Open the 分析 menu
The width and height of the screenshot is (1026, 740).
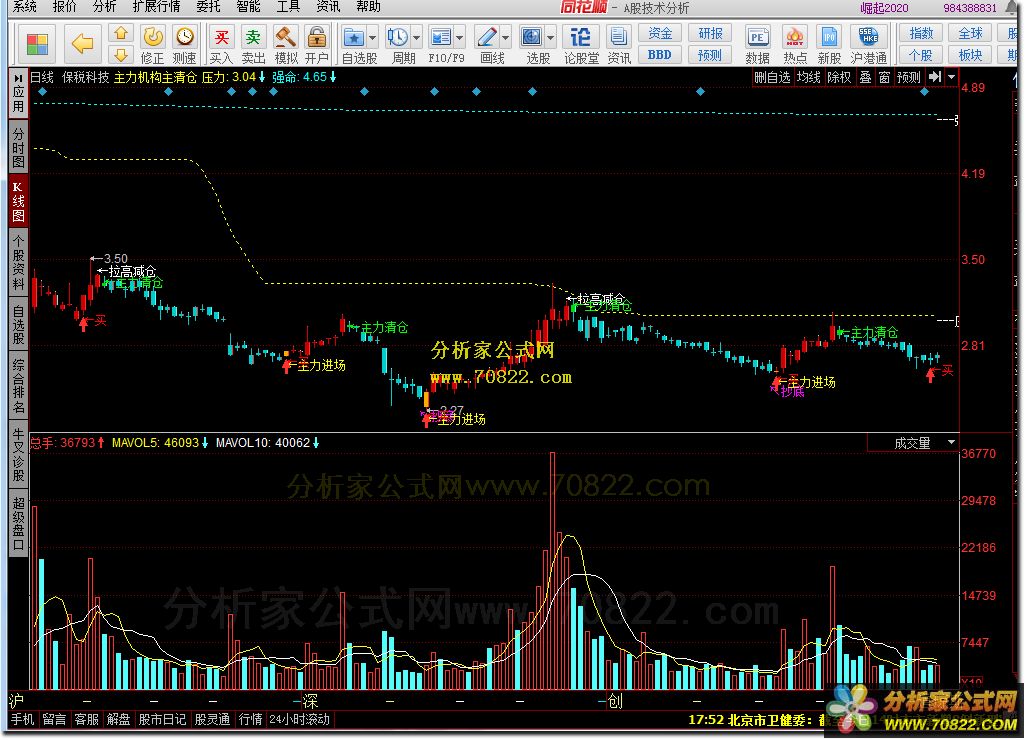tap(104, 7)
